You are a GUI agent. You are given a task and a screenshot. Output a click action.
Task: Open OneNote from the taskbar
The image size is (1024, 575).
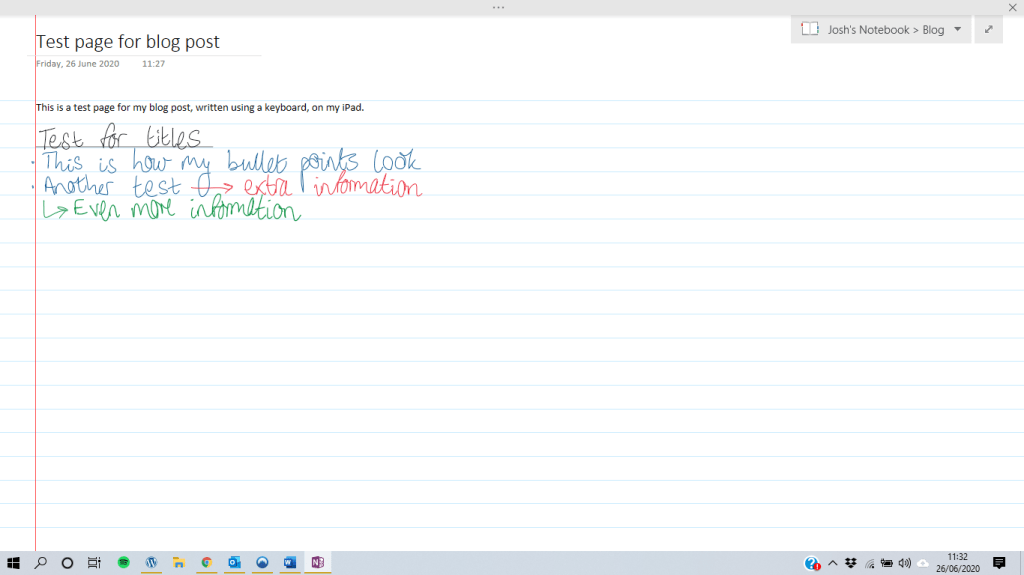click(317, 563)
